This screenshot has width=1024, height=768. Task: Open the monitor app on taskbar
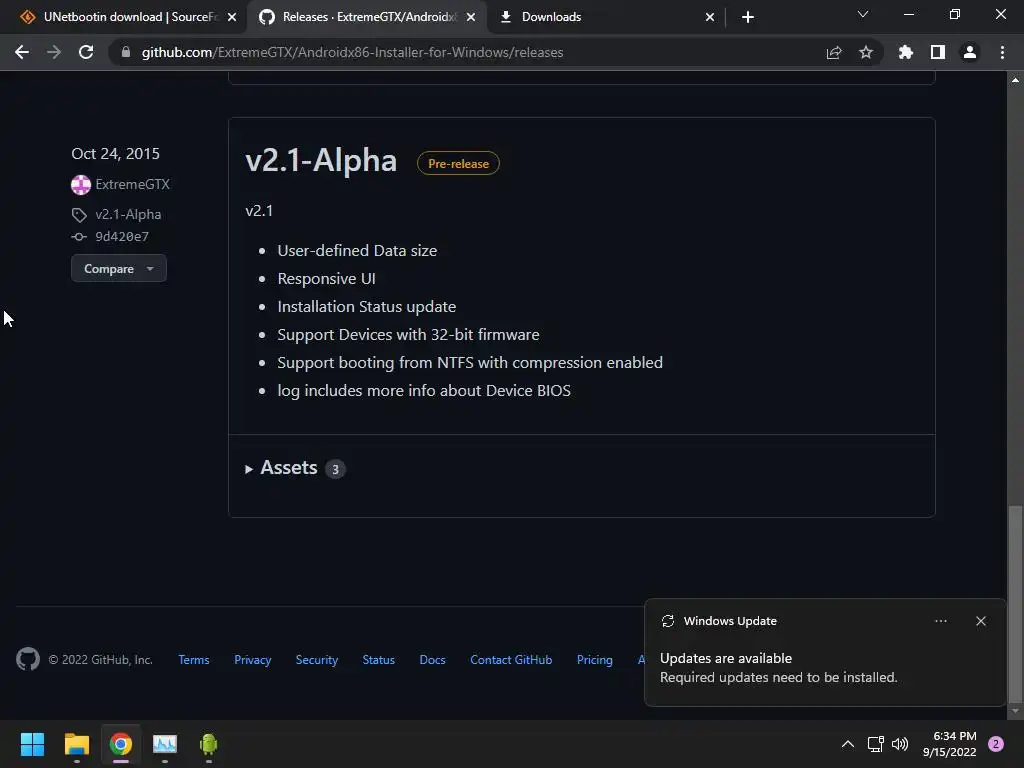[165, 744]
